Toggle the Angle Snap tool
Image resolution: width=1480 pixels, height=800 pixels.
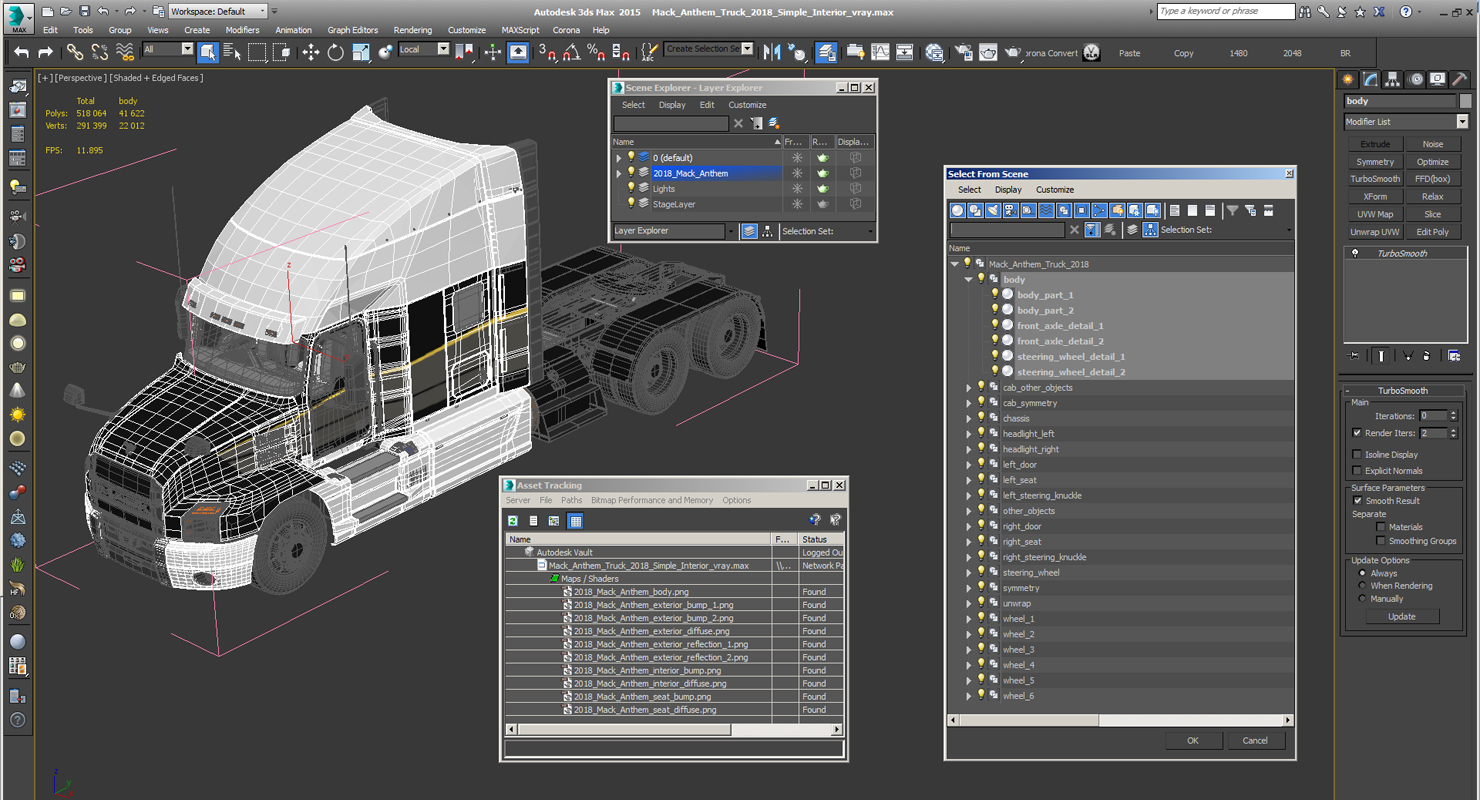click(572, 53)
